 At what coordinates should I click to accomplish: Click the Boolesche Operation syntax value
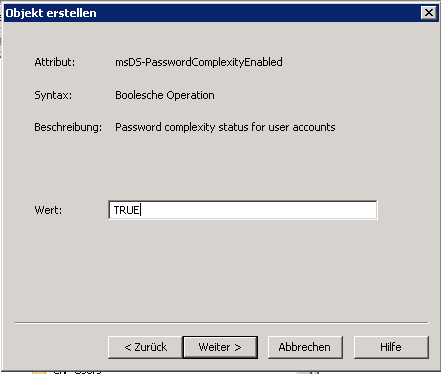tap(165, 95)
